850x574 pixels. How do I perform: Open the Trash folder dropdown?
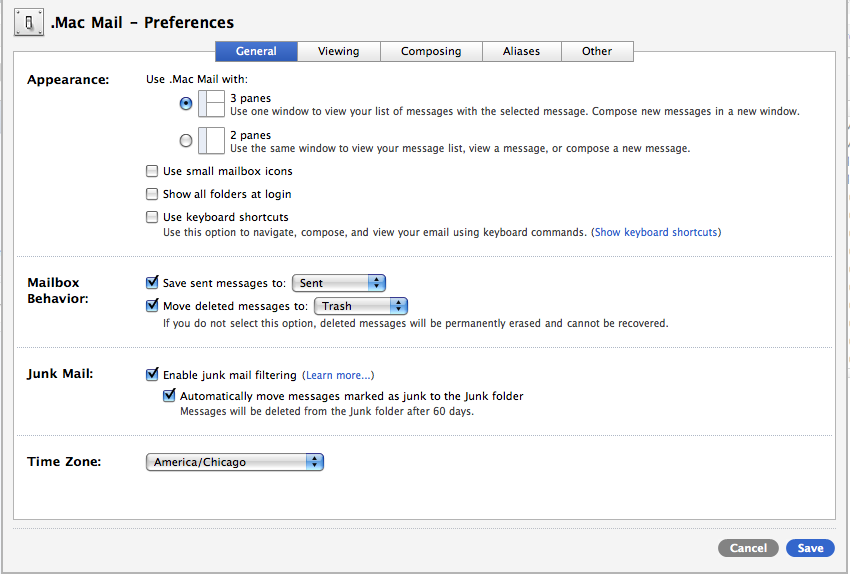tap(361, 306)
